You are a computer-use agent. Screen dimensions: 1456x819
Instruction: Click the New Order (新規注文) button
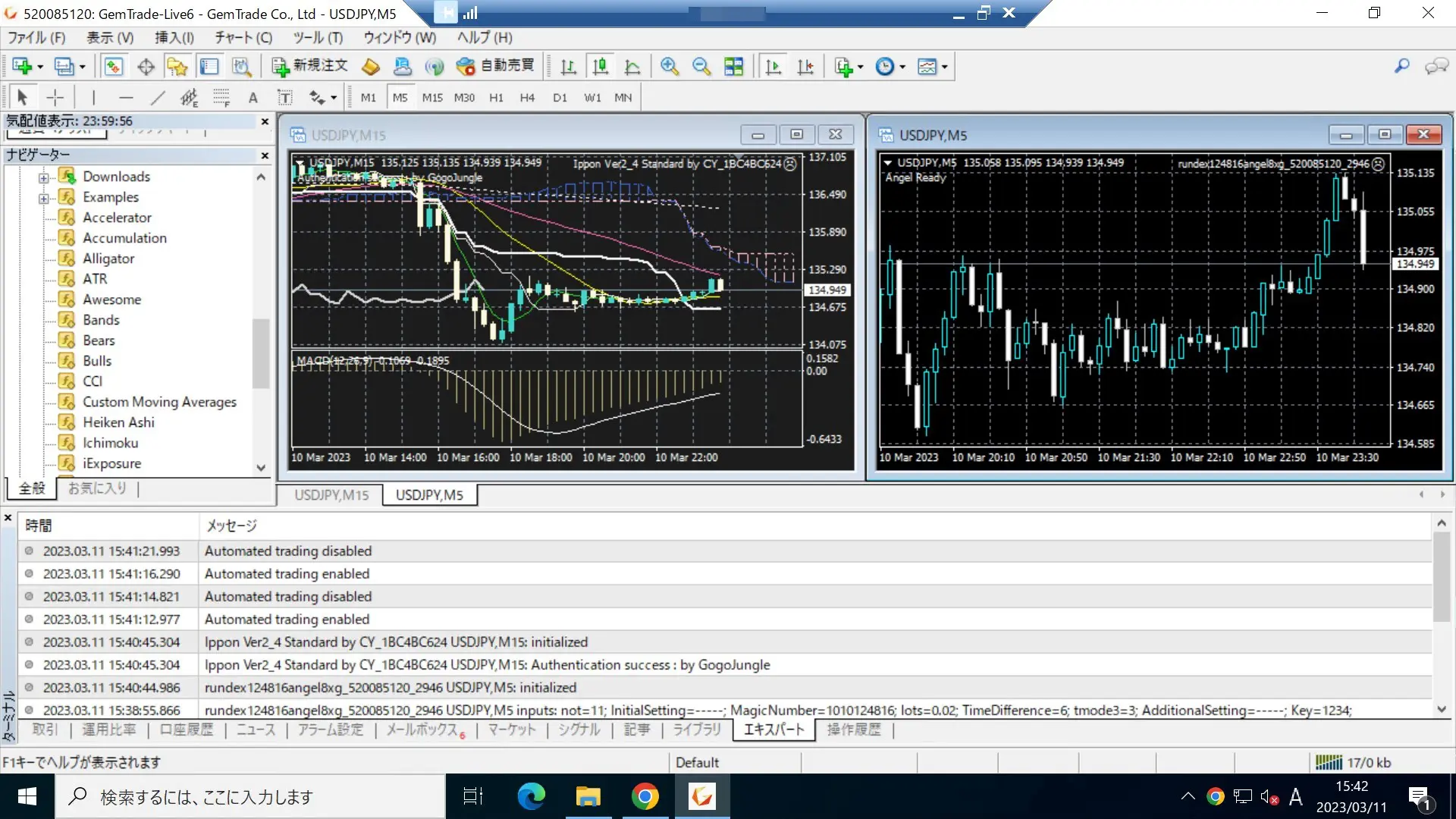[310, 66]
